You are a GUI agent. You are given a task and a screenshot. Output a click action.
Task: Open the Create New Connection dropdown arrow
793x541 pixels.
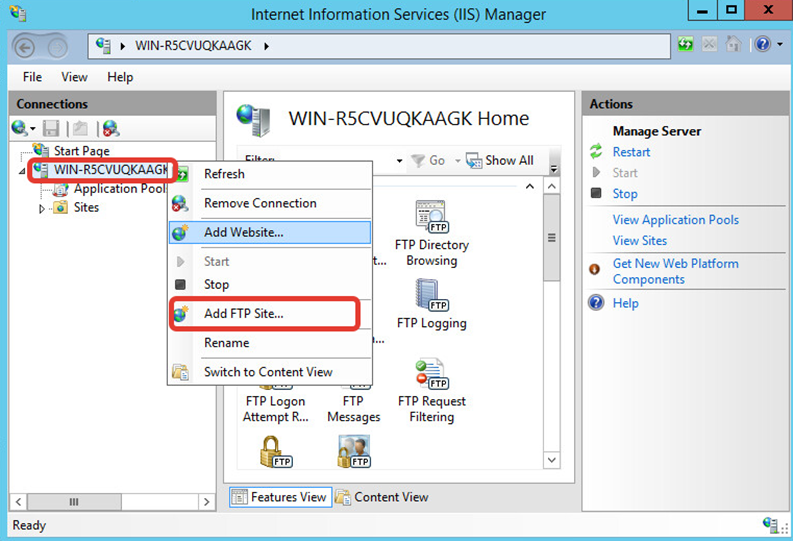(33, 128)
